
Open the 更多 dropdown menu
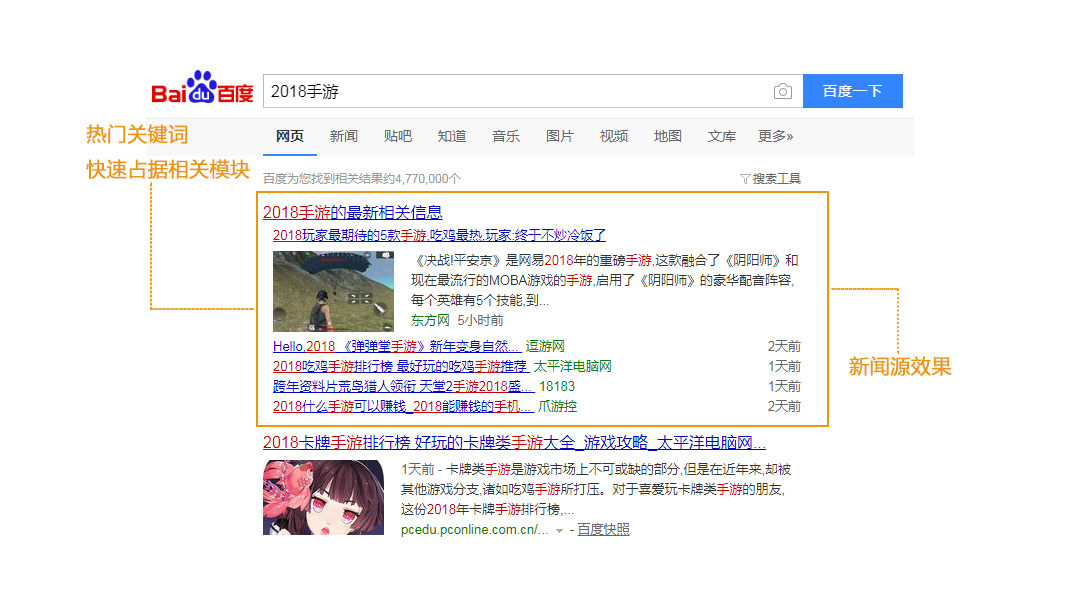777,137
